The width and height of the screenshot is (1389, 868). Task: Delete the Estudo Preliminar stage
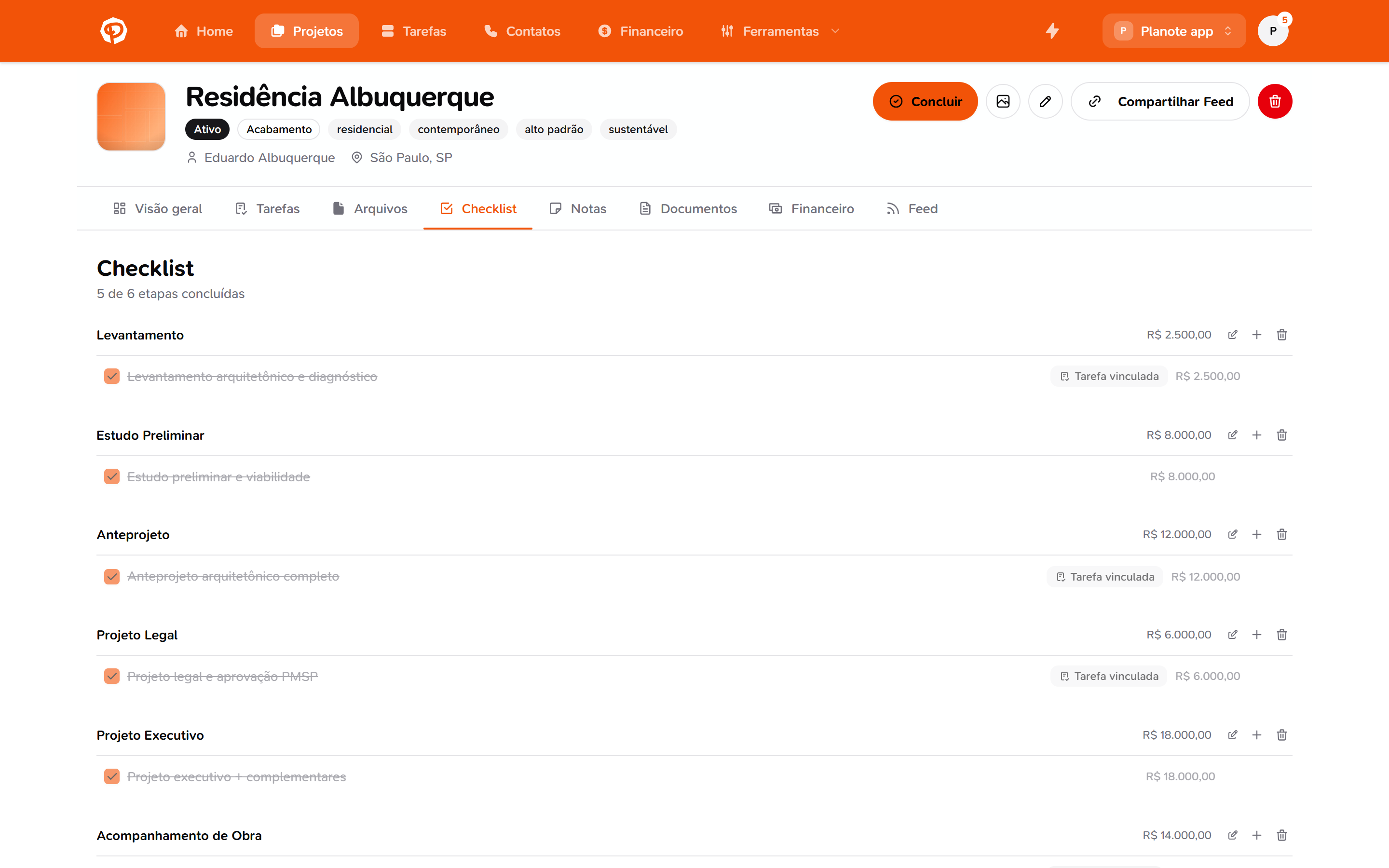click(x=1281, y=435)
